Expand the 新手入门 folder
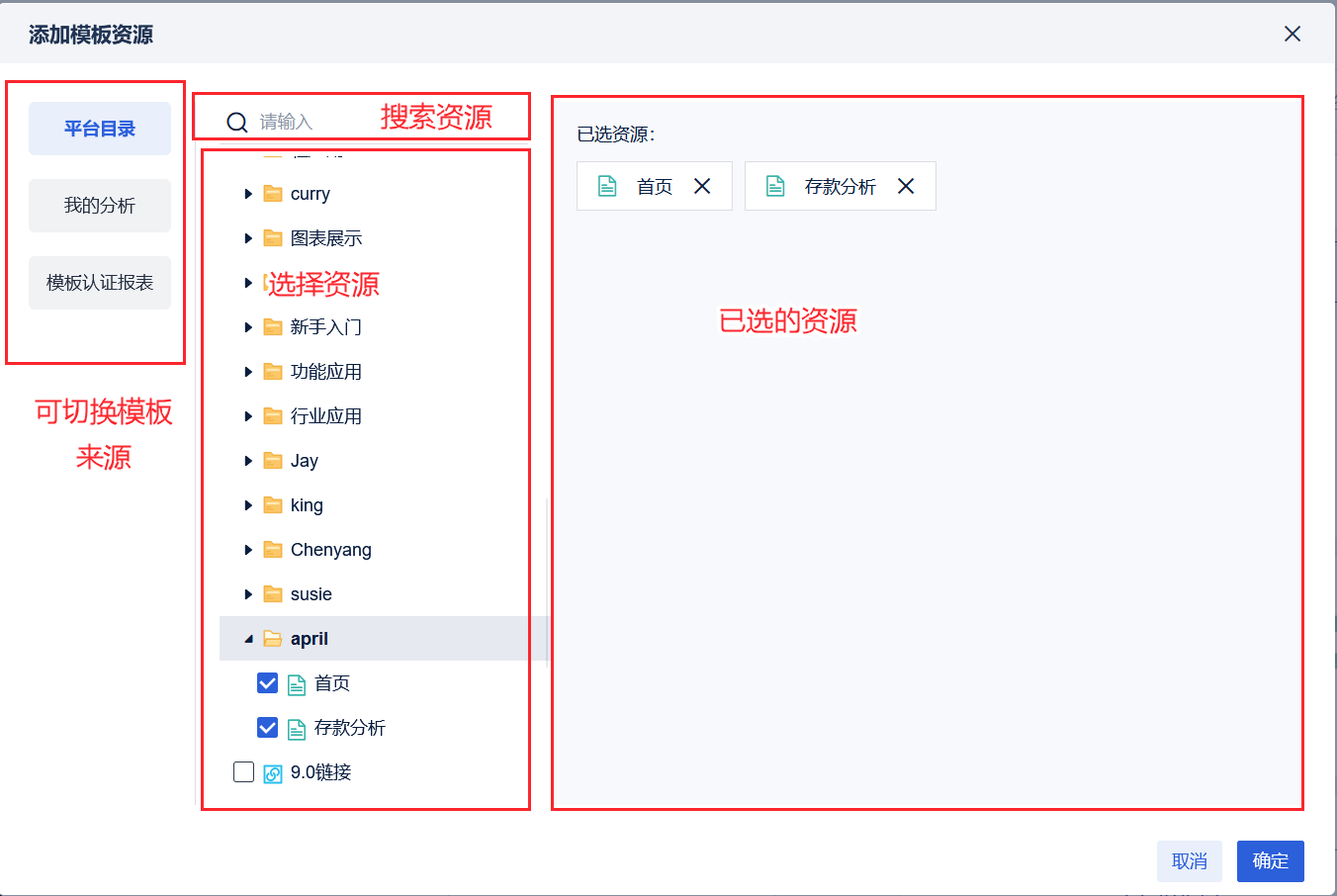Viewport: 1337px width, 896px height. coord(248,327)
